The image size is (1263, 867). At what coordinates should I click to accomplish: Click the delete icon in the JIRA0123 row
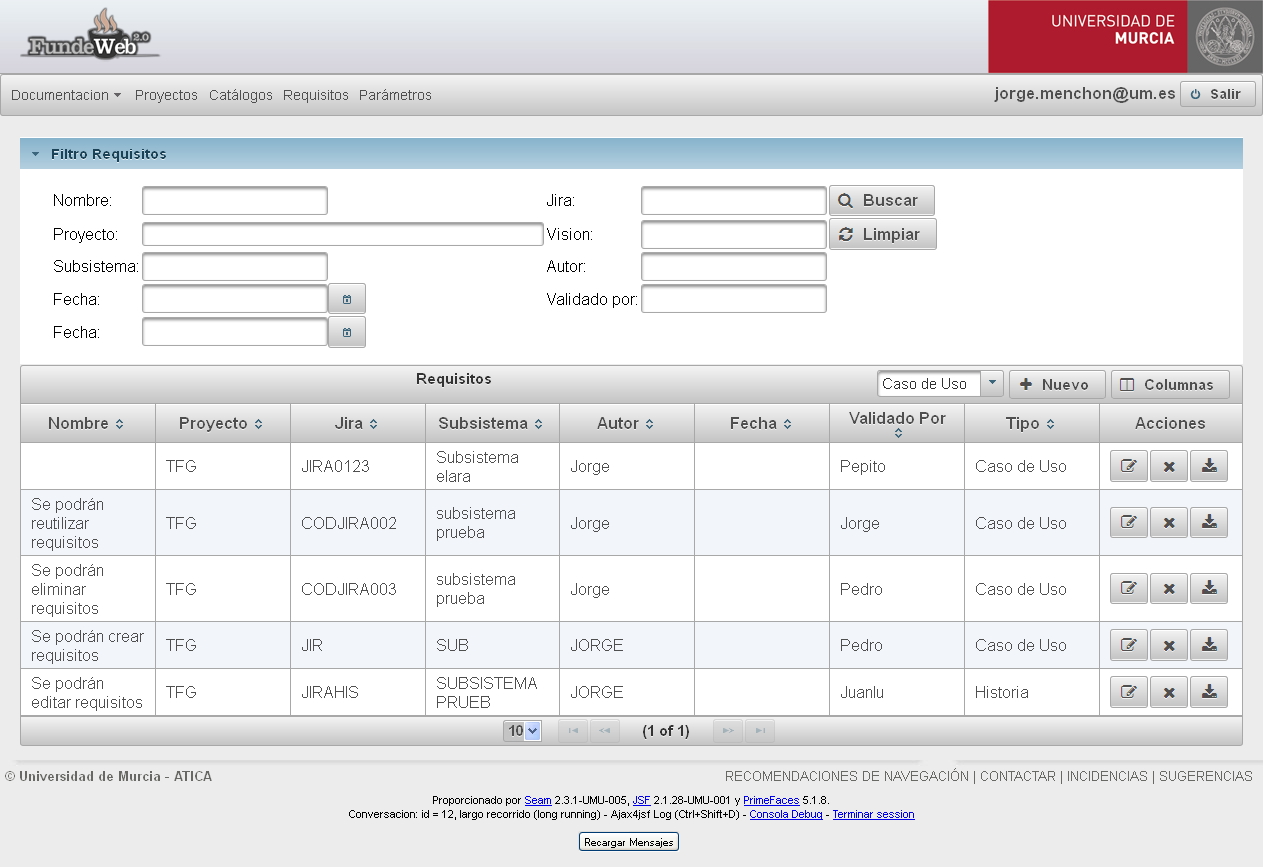pos(1169,466)
